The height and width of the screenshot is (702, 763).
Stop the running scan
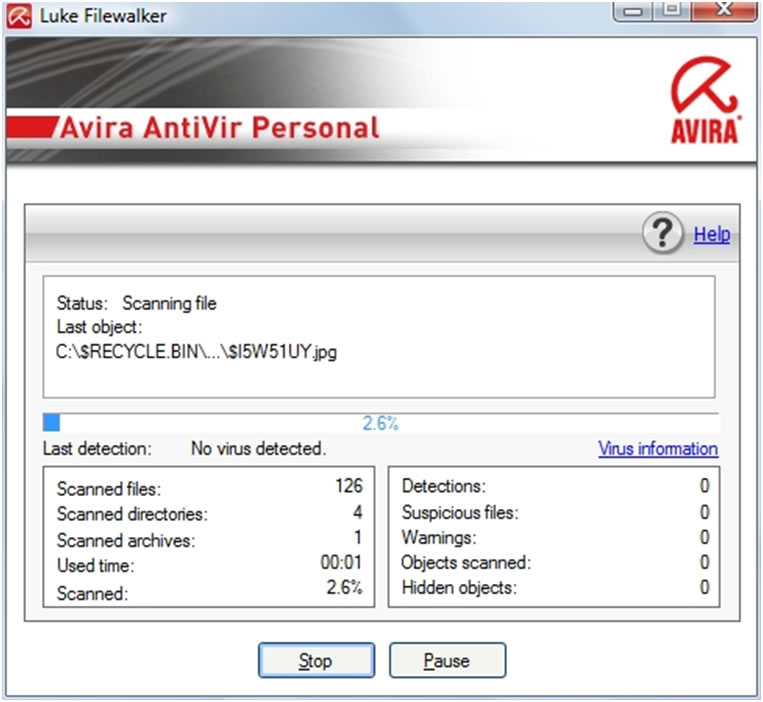[x=316, y=660]
